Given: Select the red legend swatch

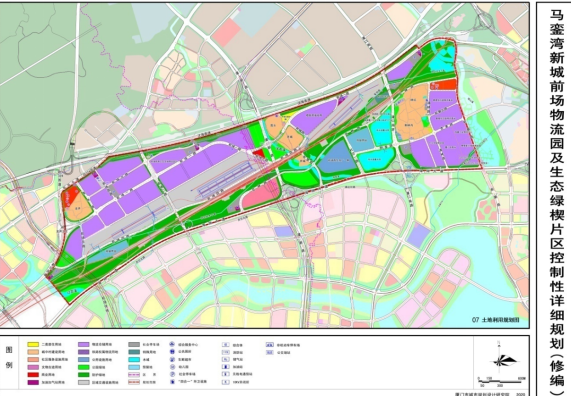Looking at the screenshot, I should [33, 375].
